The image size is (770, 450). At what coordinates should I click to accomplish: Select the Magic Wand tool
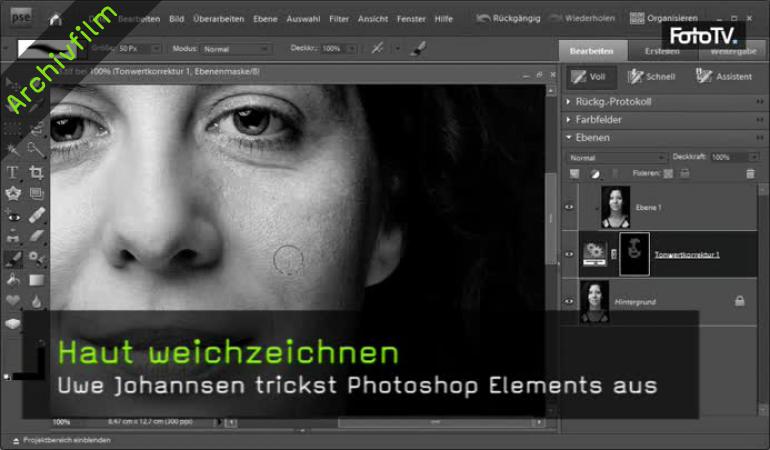[x=12, y=149]
